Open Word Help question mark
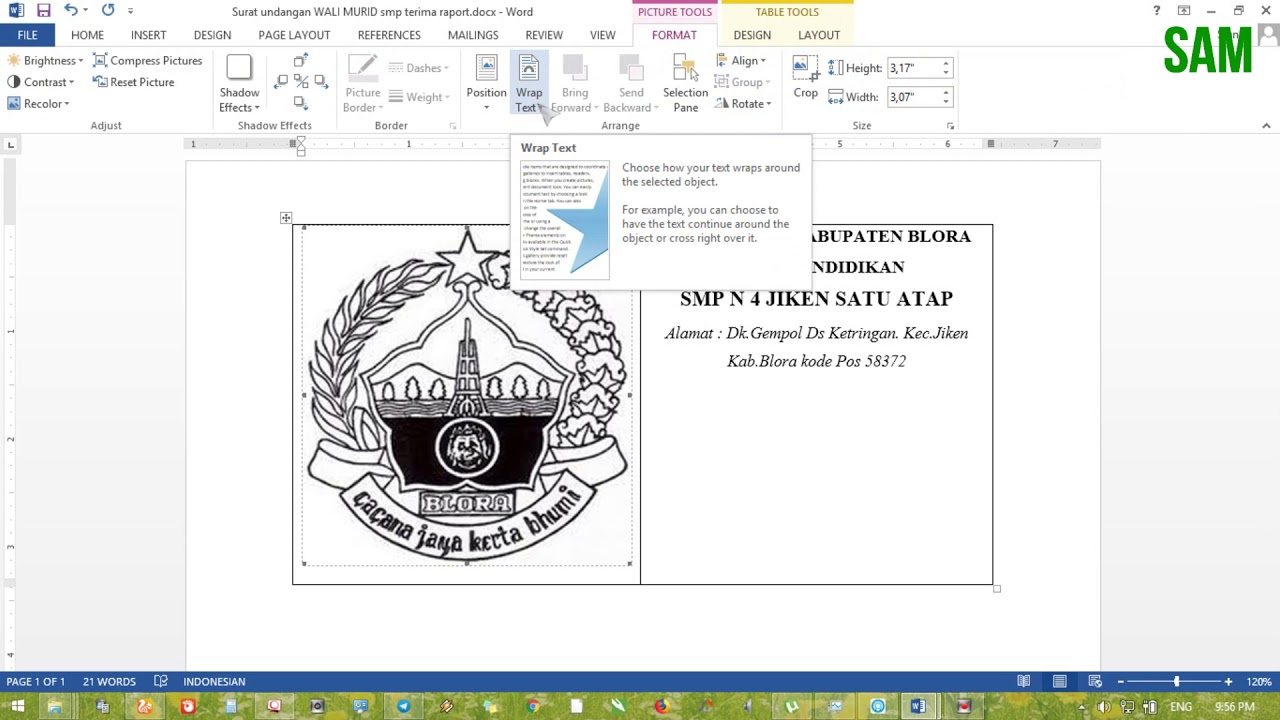The height and width of the screenshot is (720, 1280). click(1157, 11)
